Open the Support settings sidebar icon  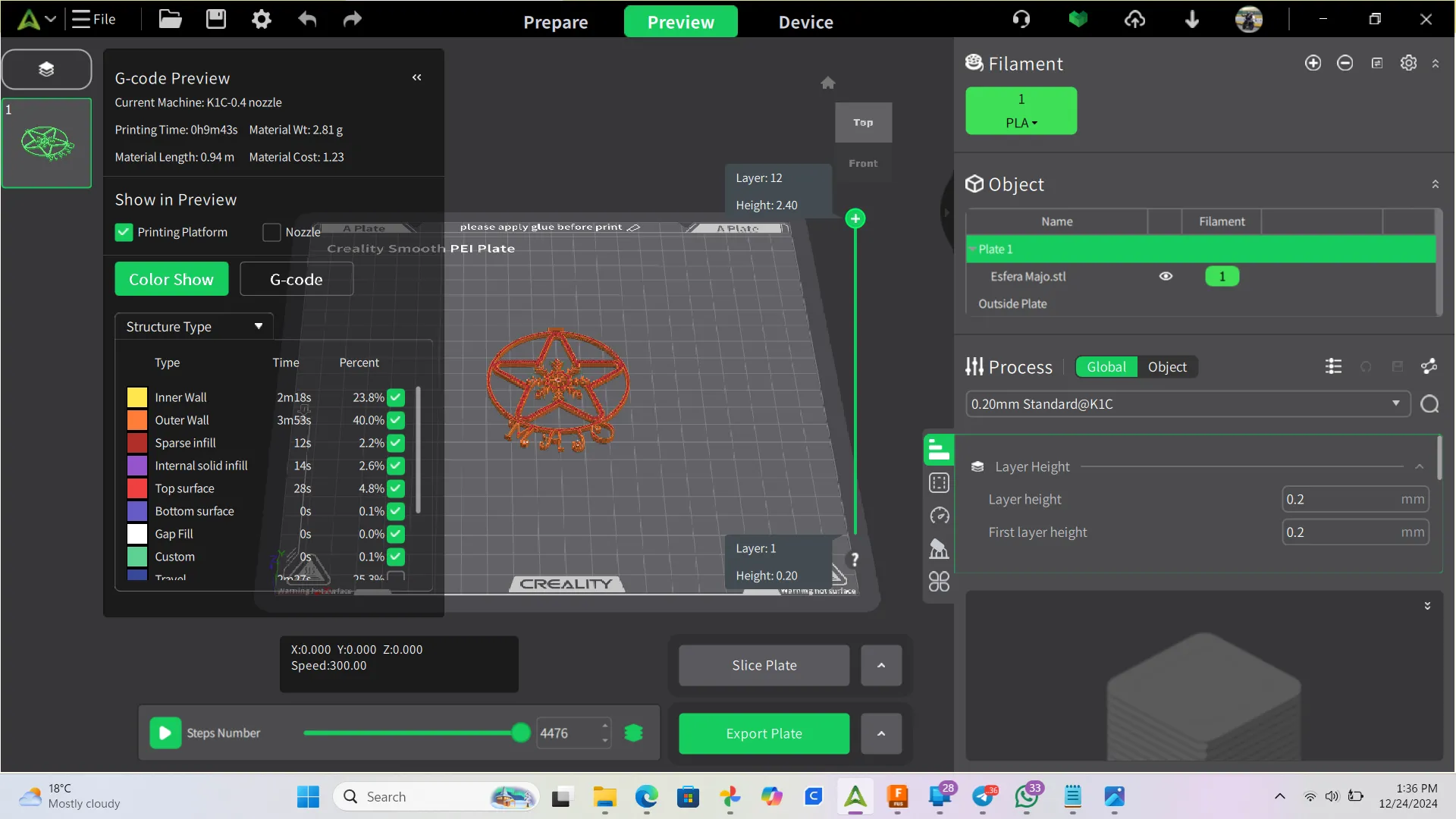click(x=938, y=548)
